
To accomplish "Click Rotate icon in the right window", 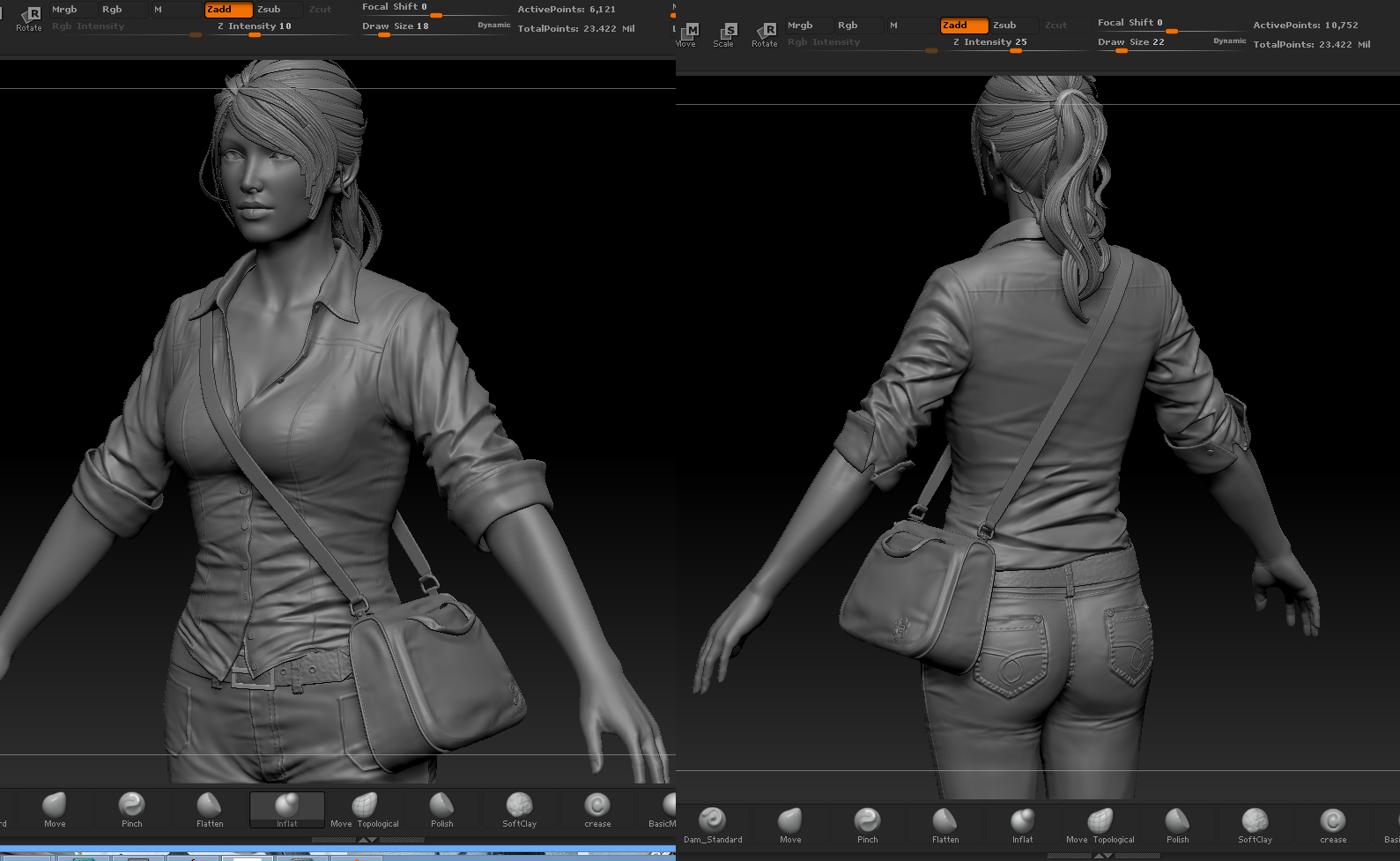I will tap(765, 34).
